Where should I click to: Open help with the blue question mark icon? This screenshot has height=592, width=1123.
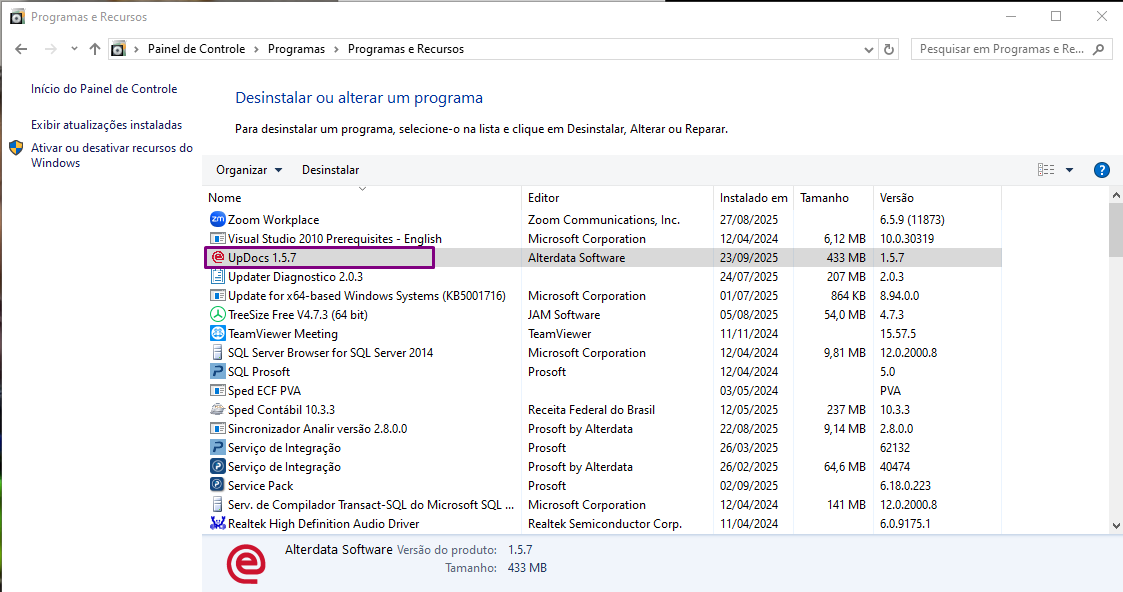pos(1102,170)
